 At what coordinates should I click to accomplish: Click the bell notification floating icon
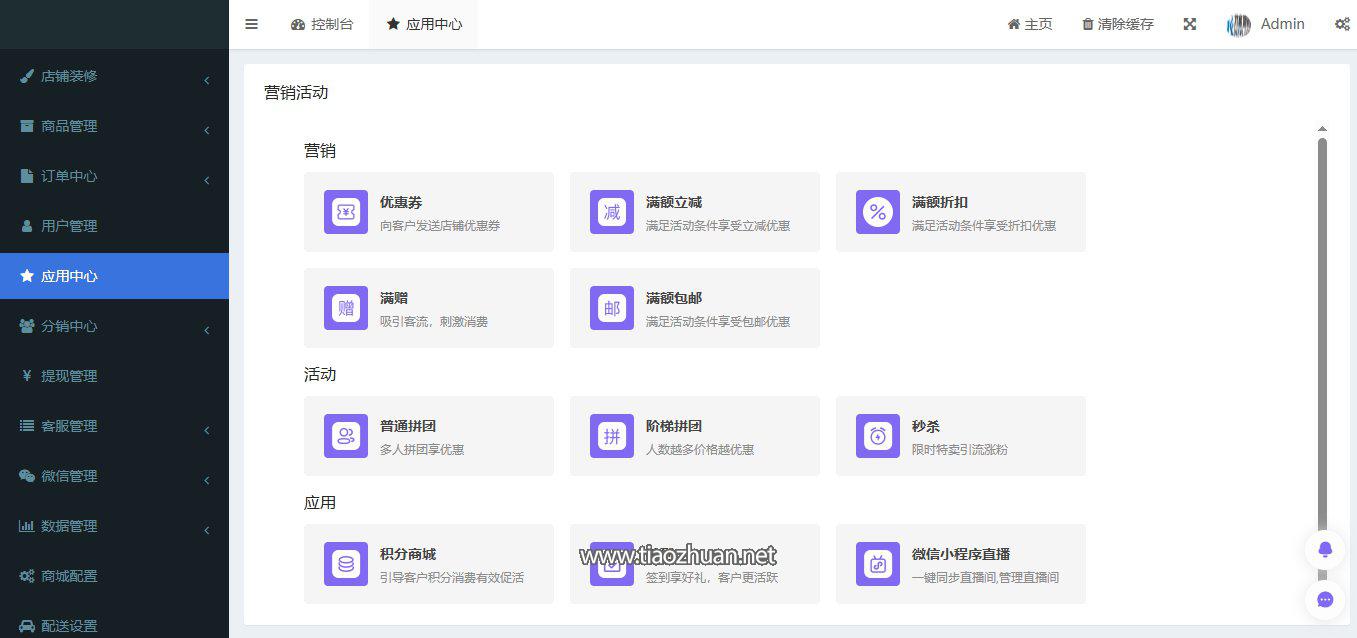(x=1325, y=550)
